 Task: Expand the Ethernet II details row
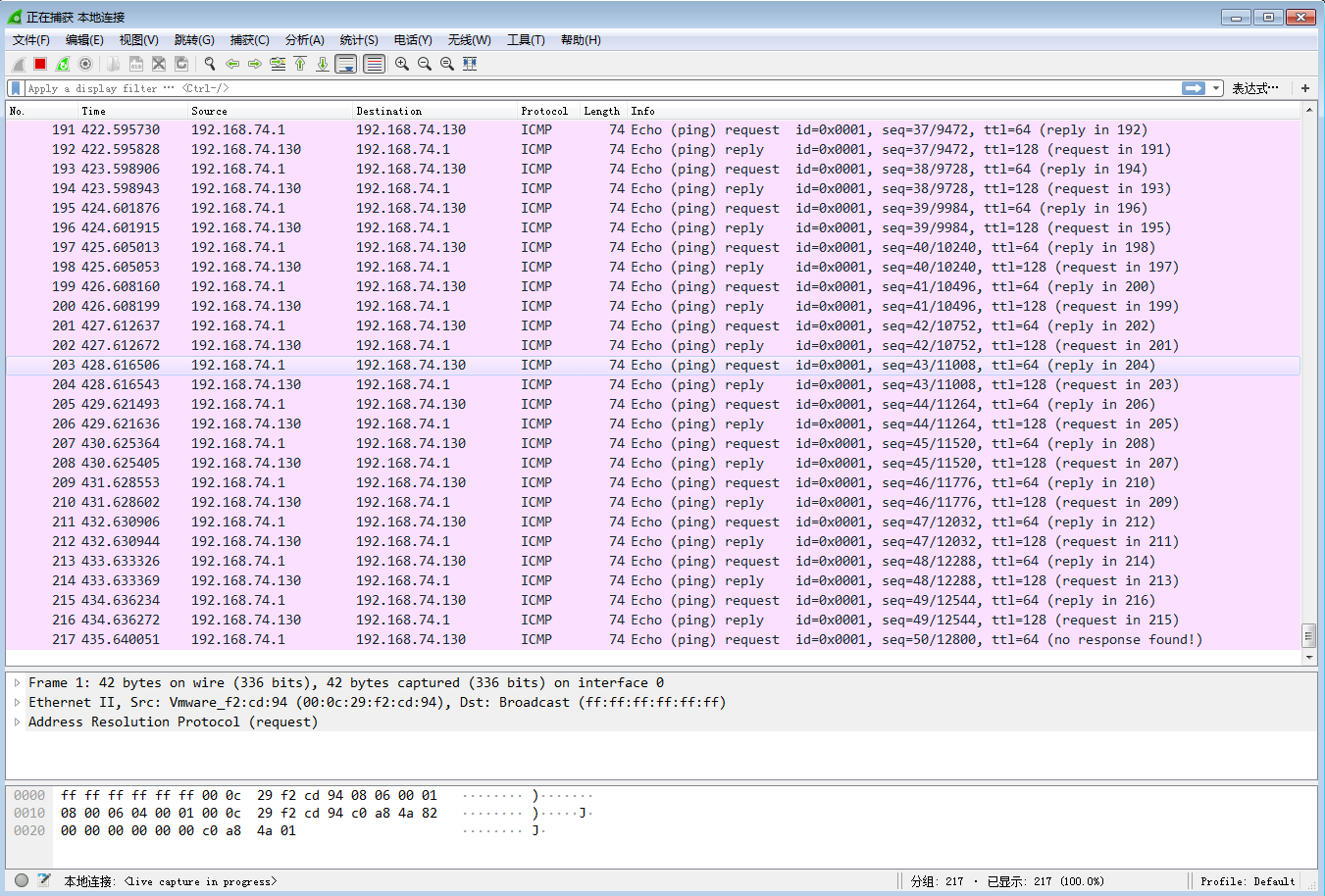point(17,702)
